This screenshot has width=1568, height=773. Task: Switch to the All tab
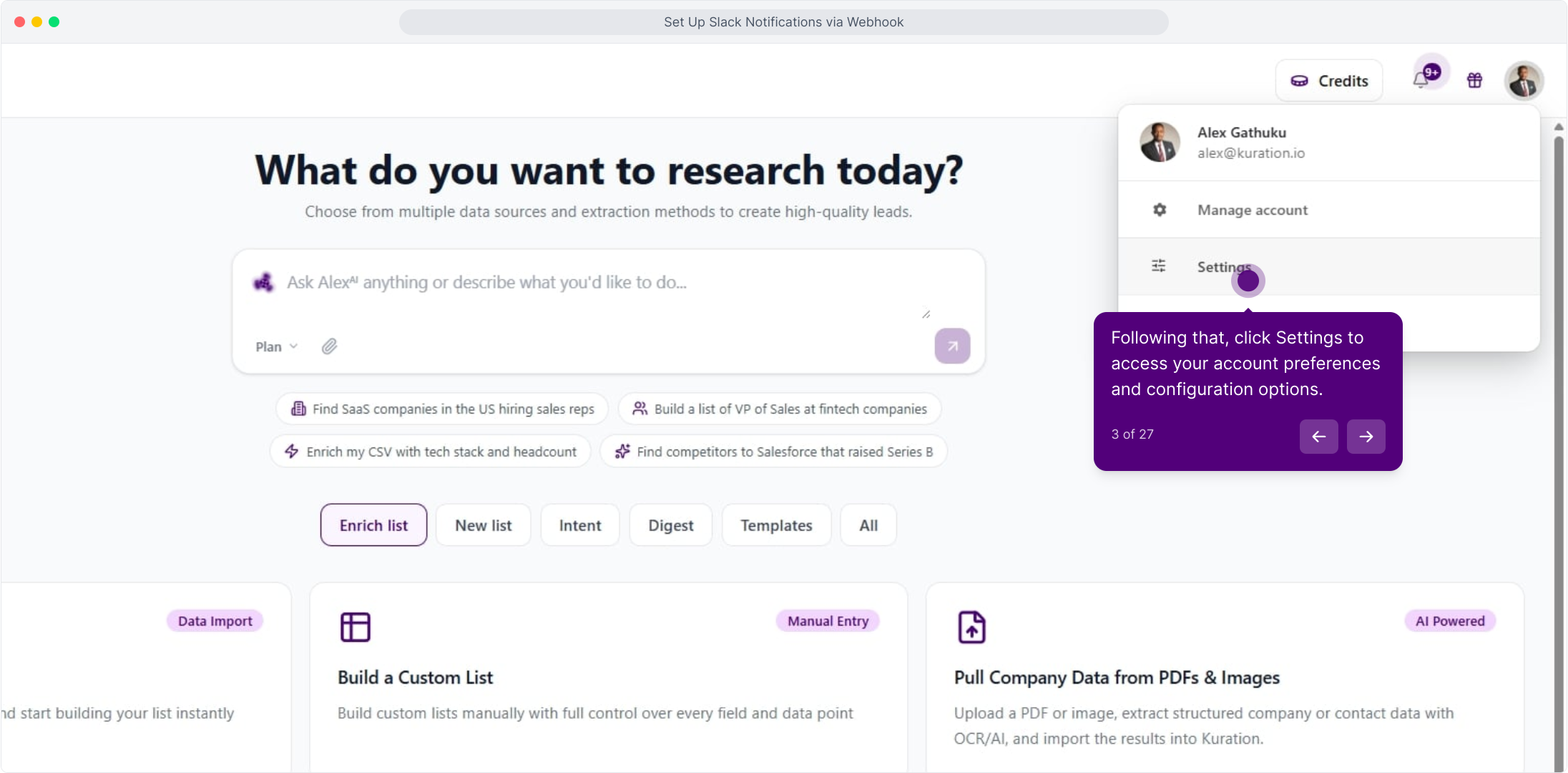point(868,525)
